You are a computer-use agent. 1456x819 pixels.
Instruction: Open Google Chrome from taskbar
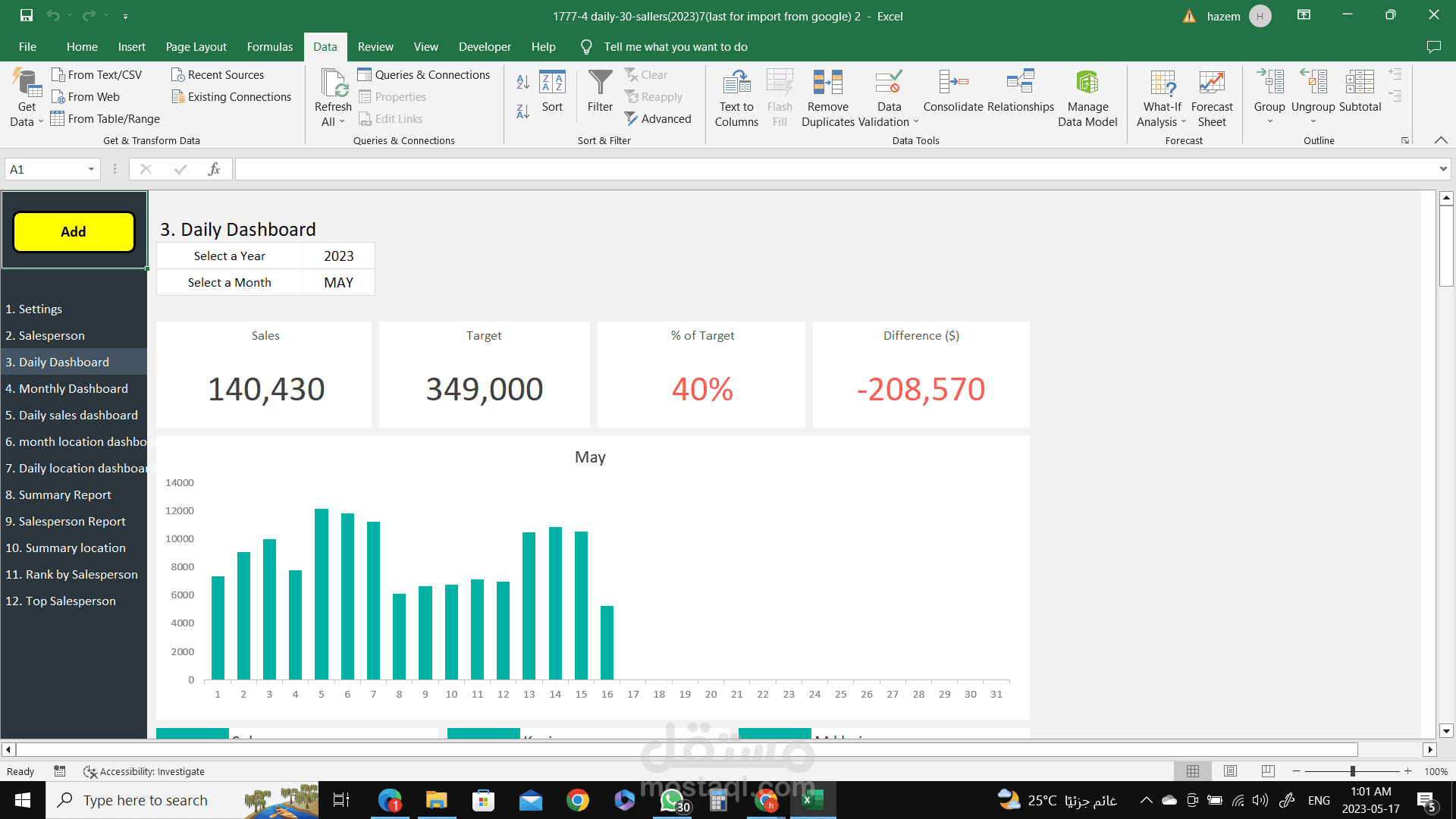578,800
